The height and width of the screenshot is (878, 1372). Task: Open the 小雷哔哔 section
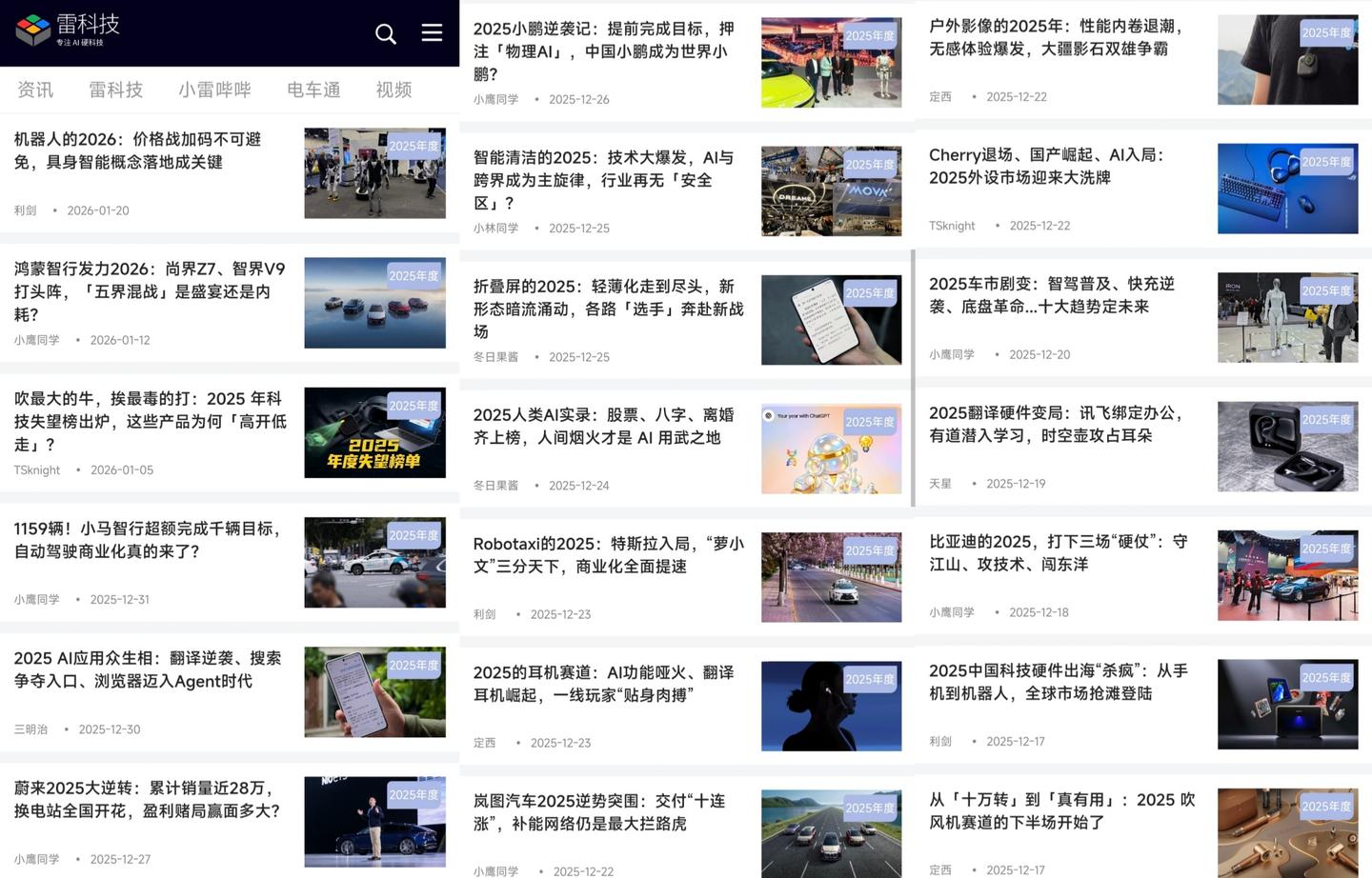[214, 90]
